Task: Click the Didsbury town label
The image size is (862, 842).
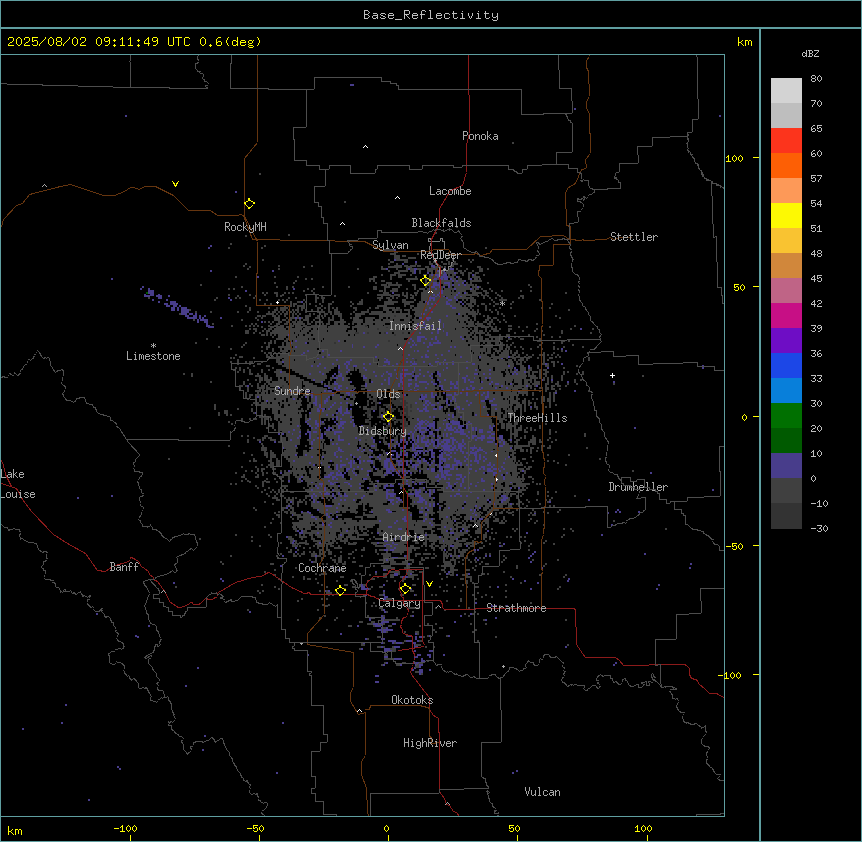Action: coord(383,431)
